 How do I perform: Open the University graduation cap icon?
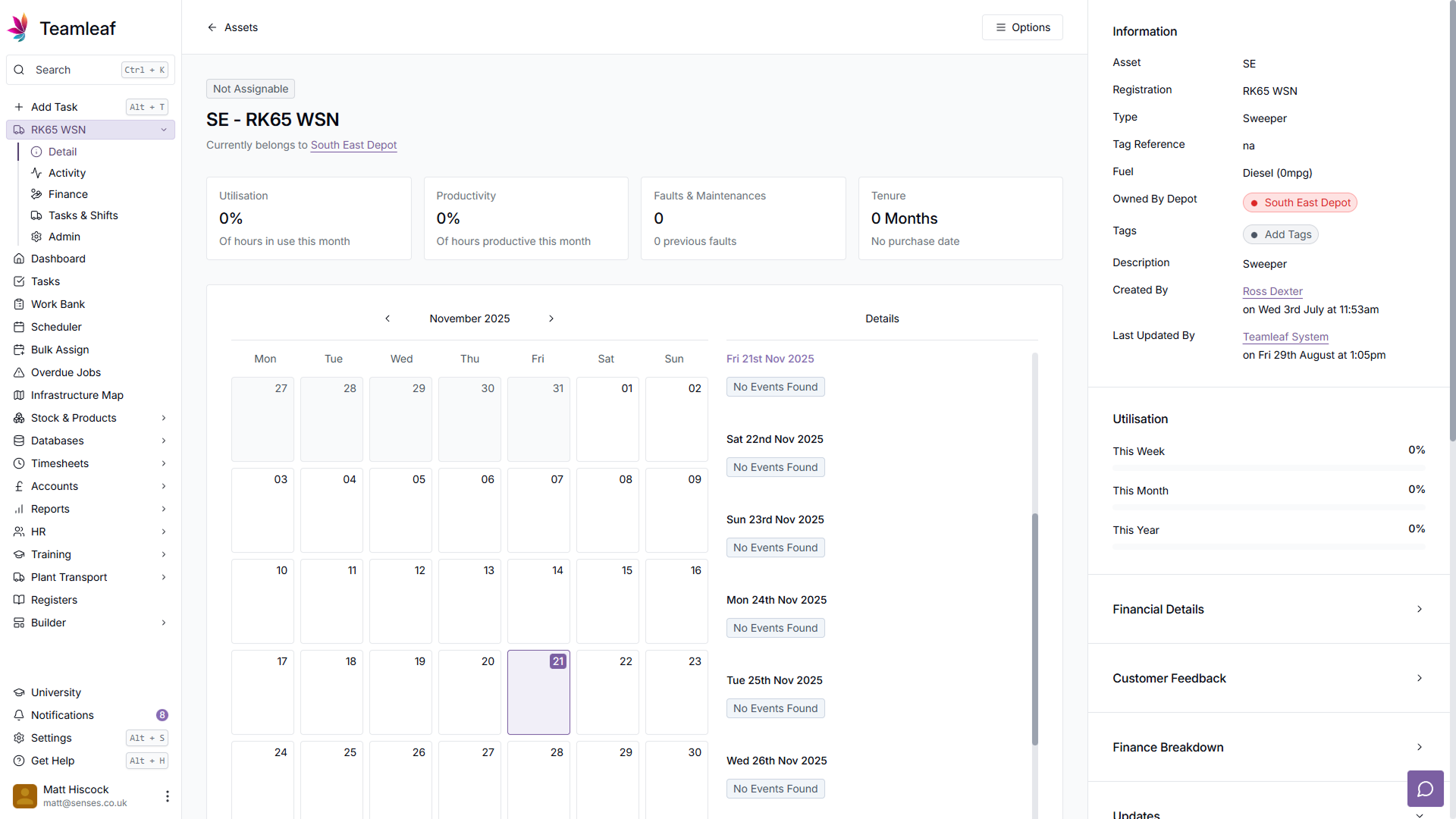pos(19,692)
